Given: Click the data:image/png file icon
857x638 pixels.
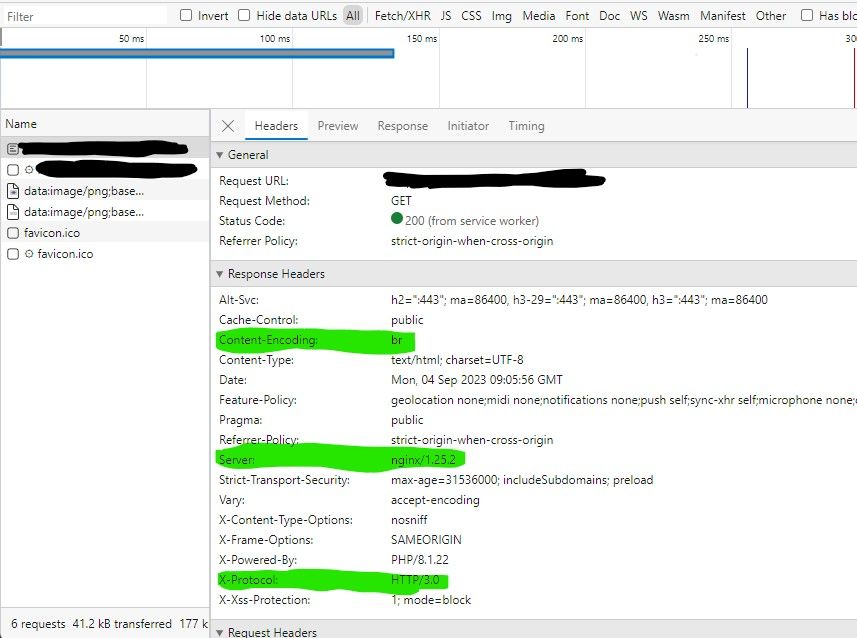Looking at the screenshot, I should point(13,191).
